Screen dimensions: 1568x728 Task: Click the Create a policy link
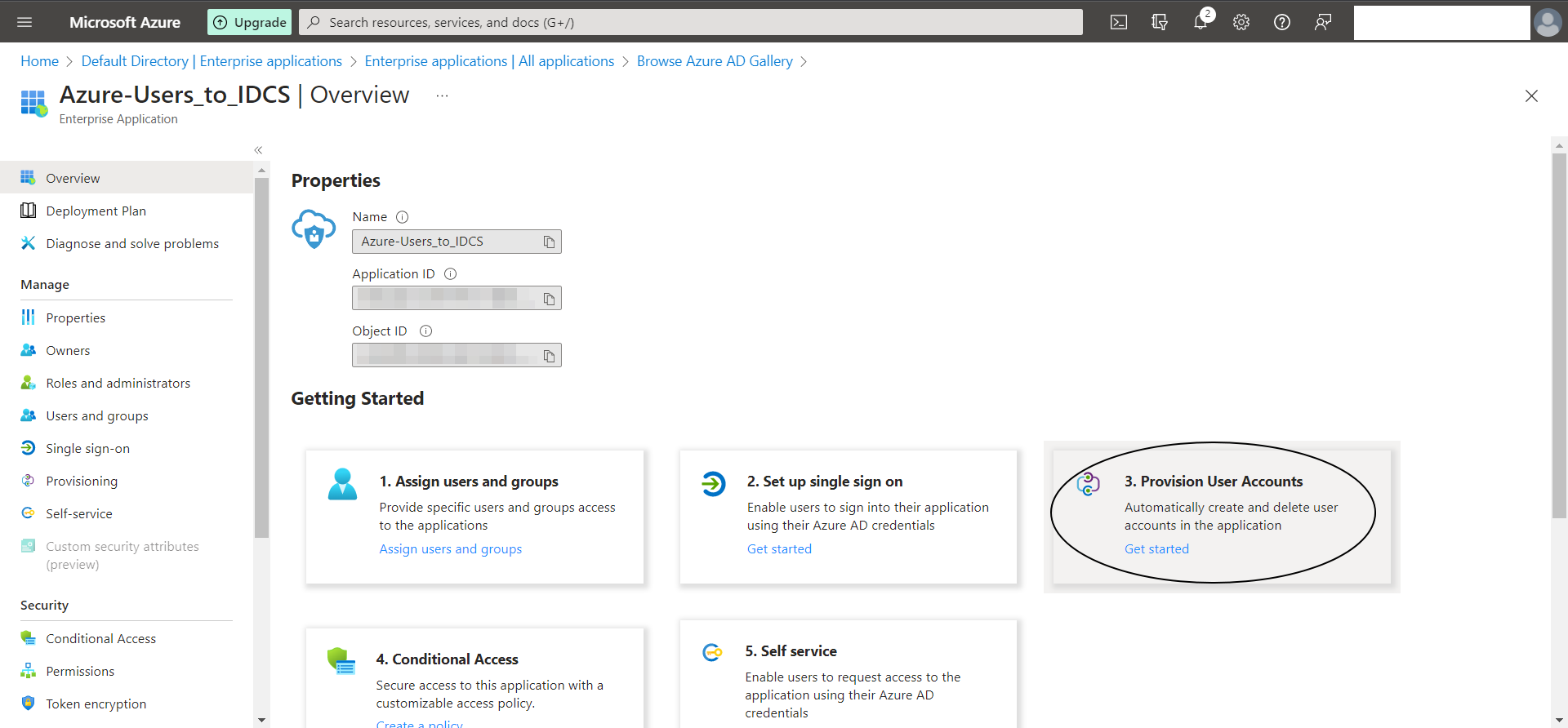click(x=419, y=723)
